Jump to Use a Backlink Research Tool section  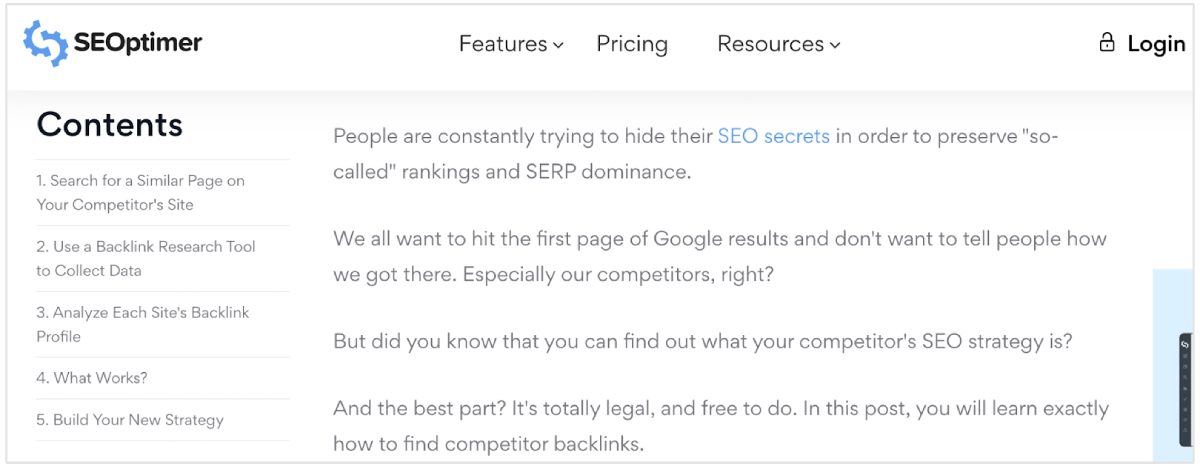146,258
